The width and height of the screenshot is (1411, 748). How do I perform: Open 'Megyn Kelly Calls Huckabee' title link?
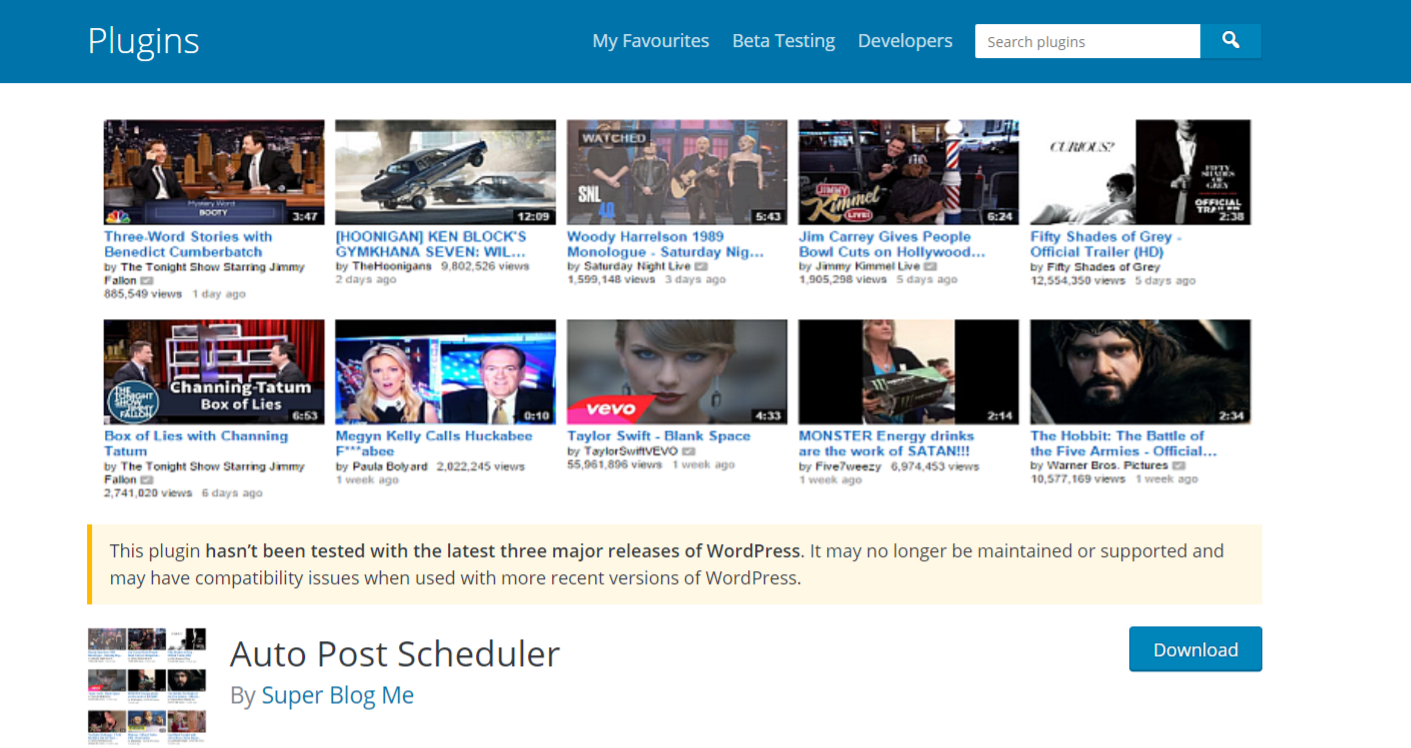434,443
